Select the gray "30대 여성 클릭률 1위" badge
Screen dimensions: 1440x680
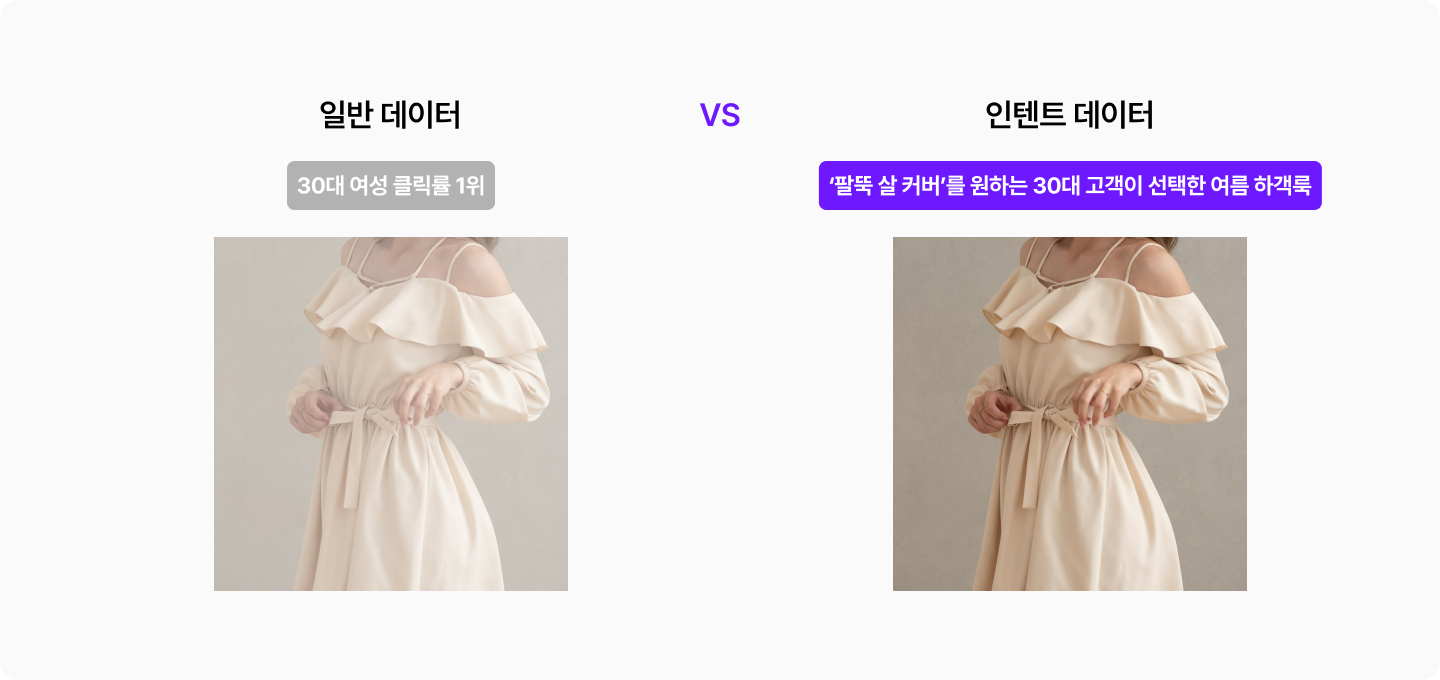coord(391,186)
